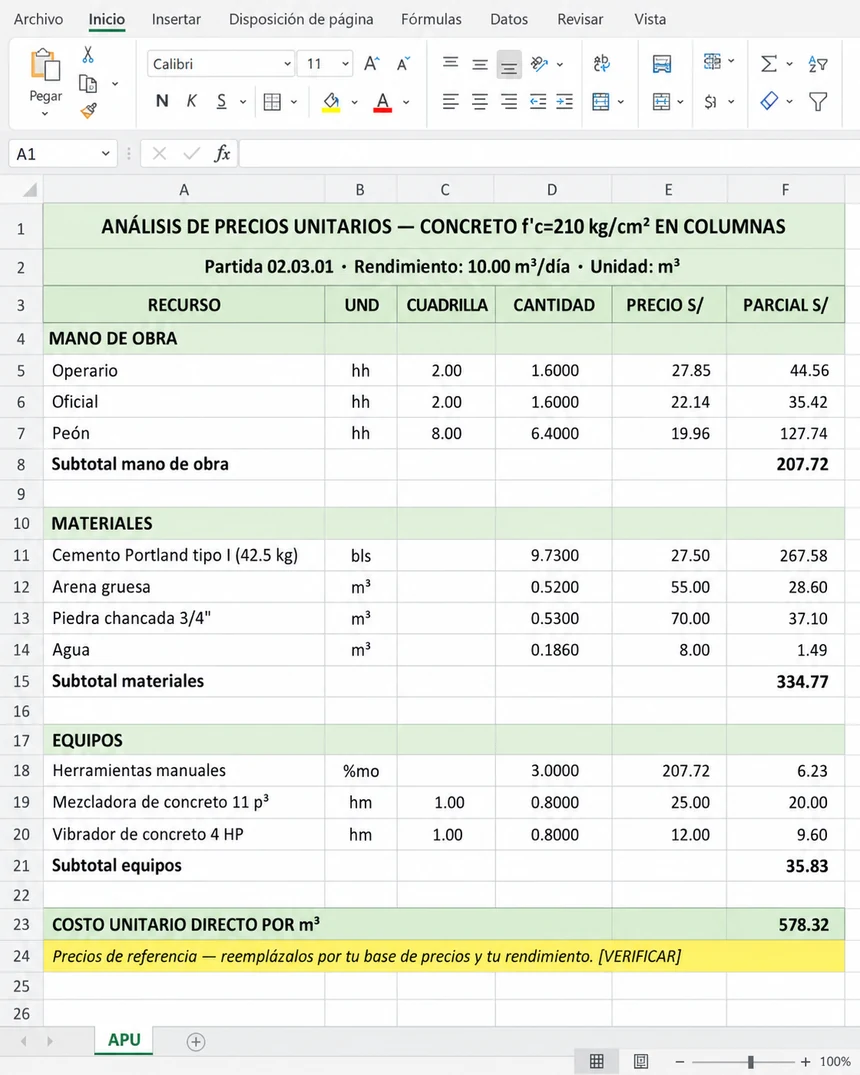Click the Insert Function fx icon

(x=222, y=154)
